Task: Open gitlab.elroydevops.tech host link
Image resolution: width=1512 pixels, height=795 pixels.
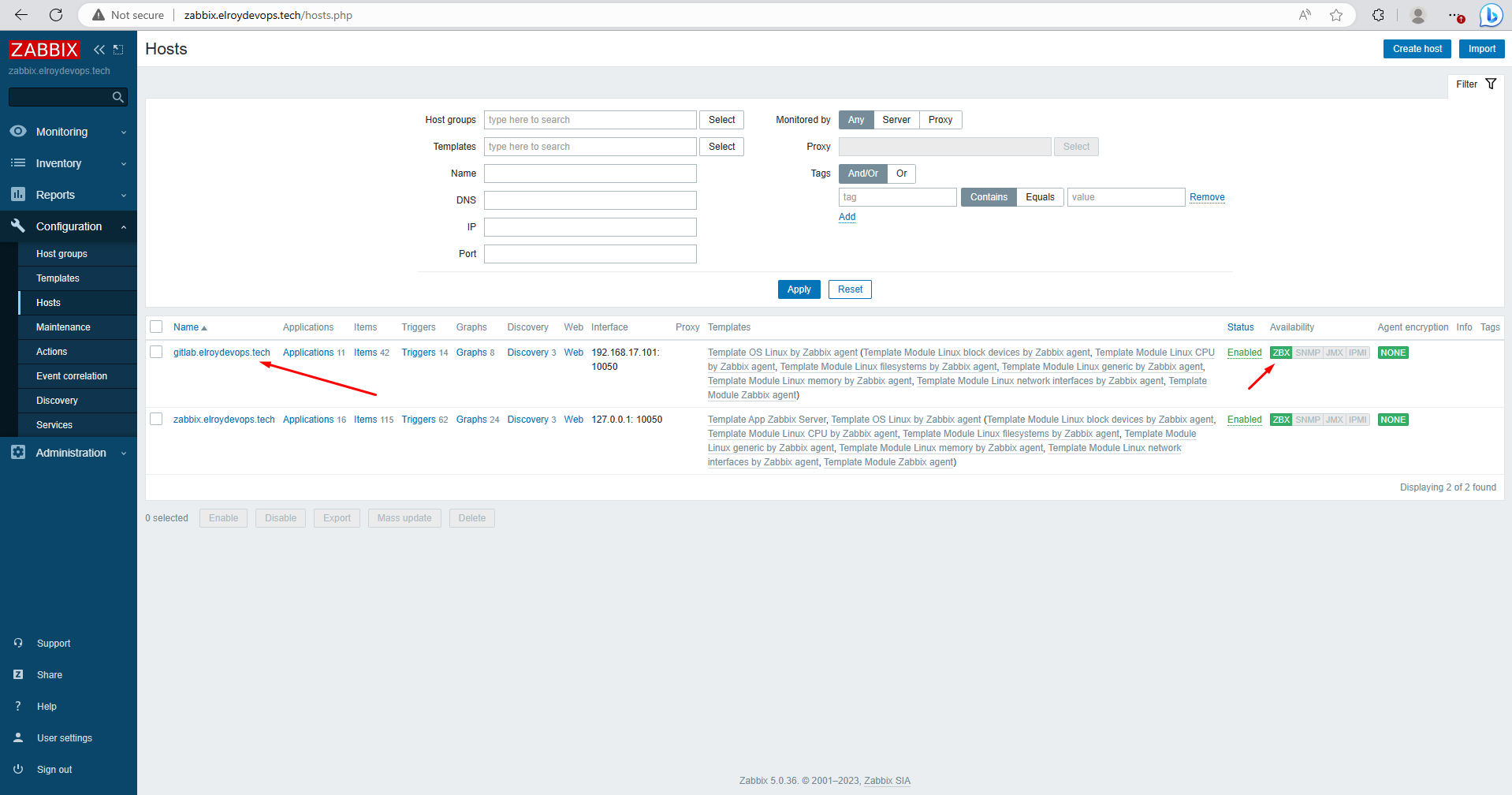Action: point(222,353)
